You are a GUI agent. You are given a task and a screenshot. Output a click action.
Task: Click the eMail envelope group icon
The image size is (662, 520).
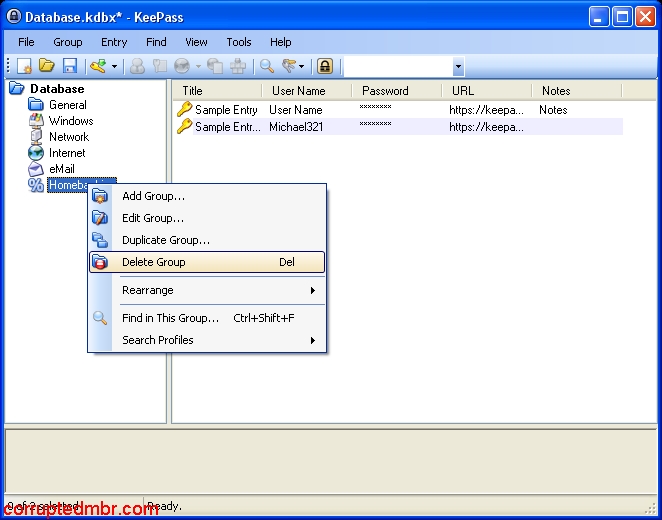(36, 169)
